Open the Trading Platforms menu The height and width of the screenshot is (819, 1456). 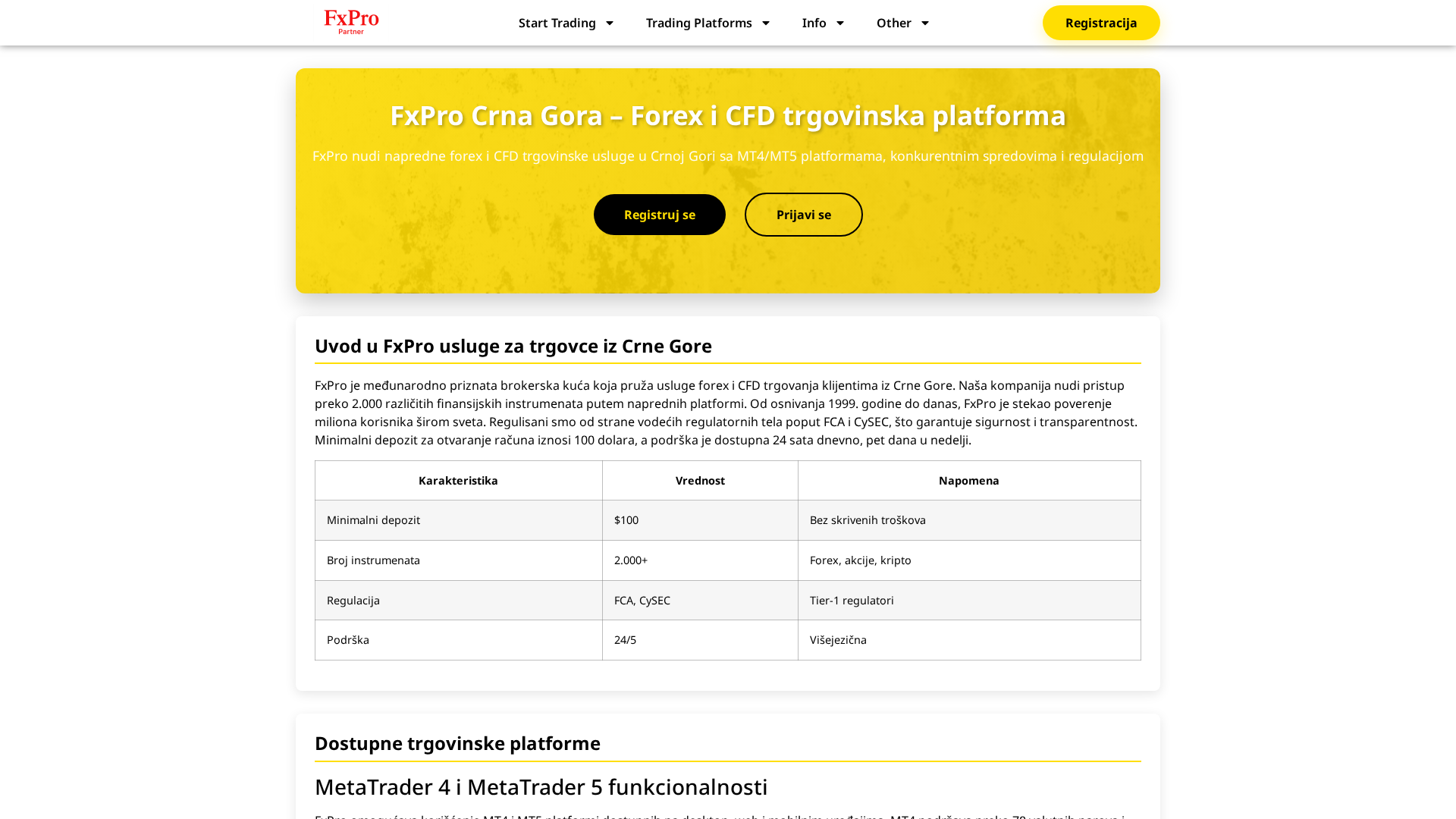699,23
